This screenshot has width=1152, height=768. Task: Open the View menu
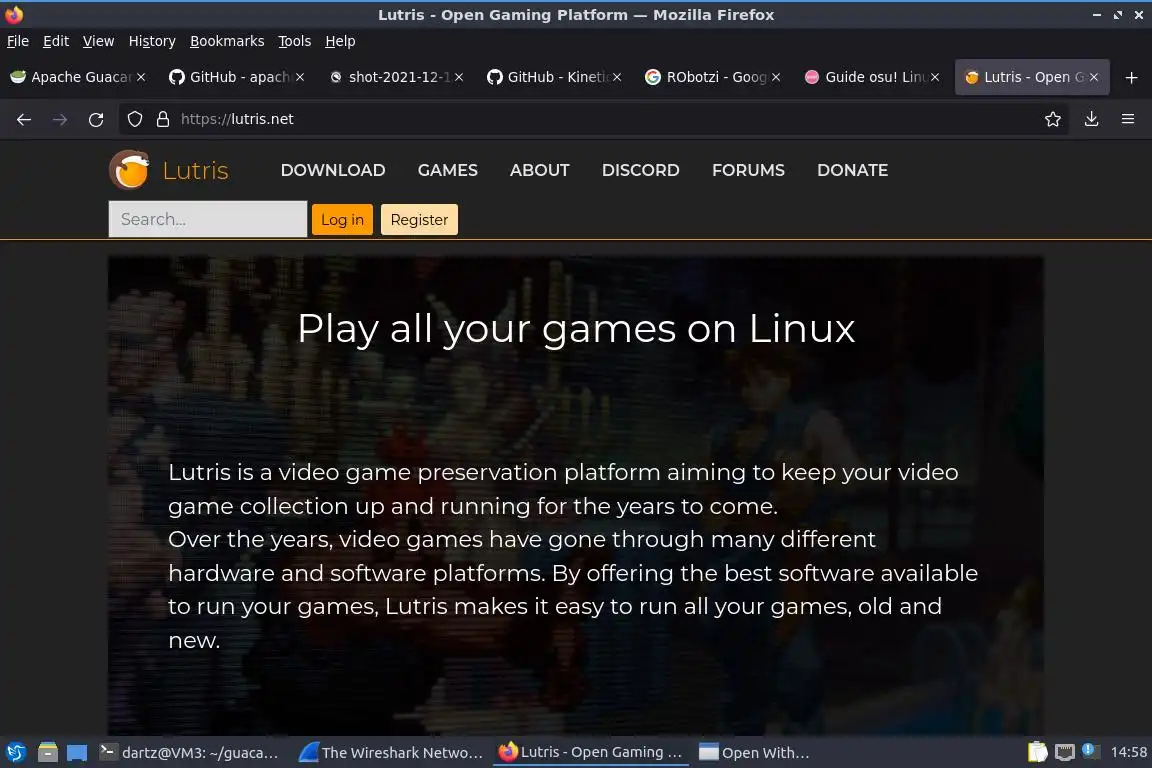(x=98, y=41)
